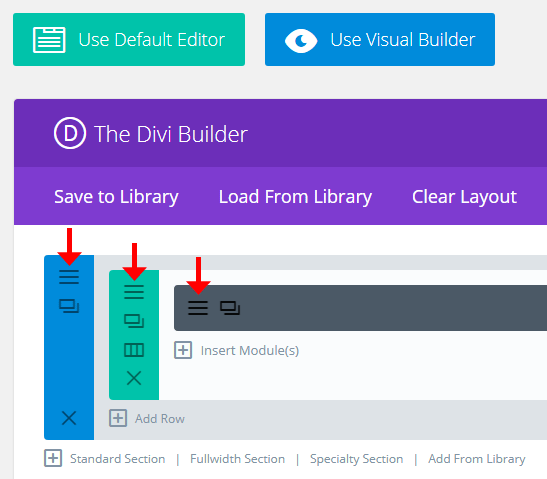
Task: Click The Divi Builder title text
Action: pyautogui.click(x=171, y=134)
